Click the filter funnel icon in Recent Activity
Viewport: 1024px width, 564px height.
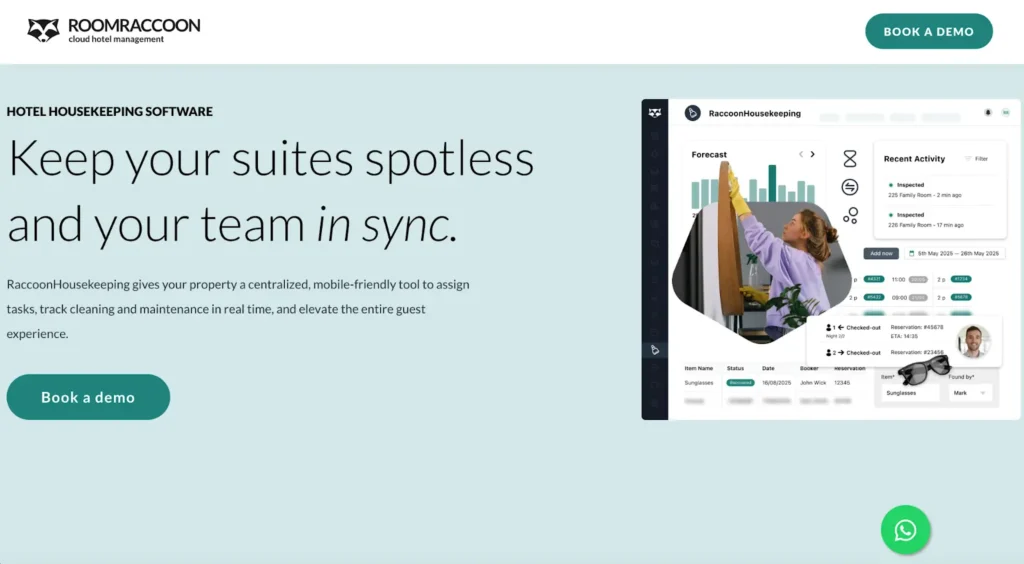(x=968, y=159)
